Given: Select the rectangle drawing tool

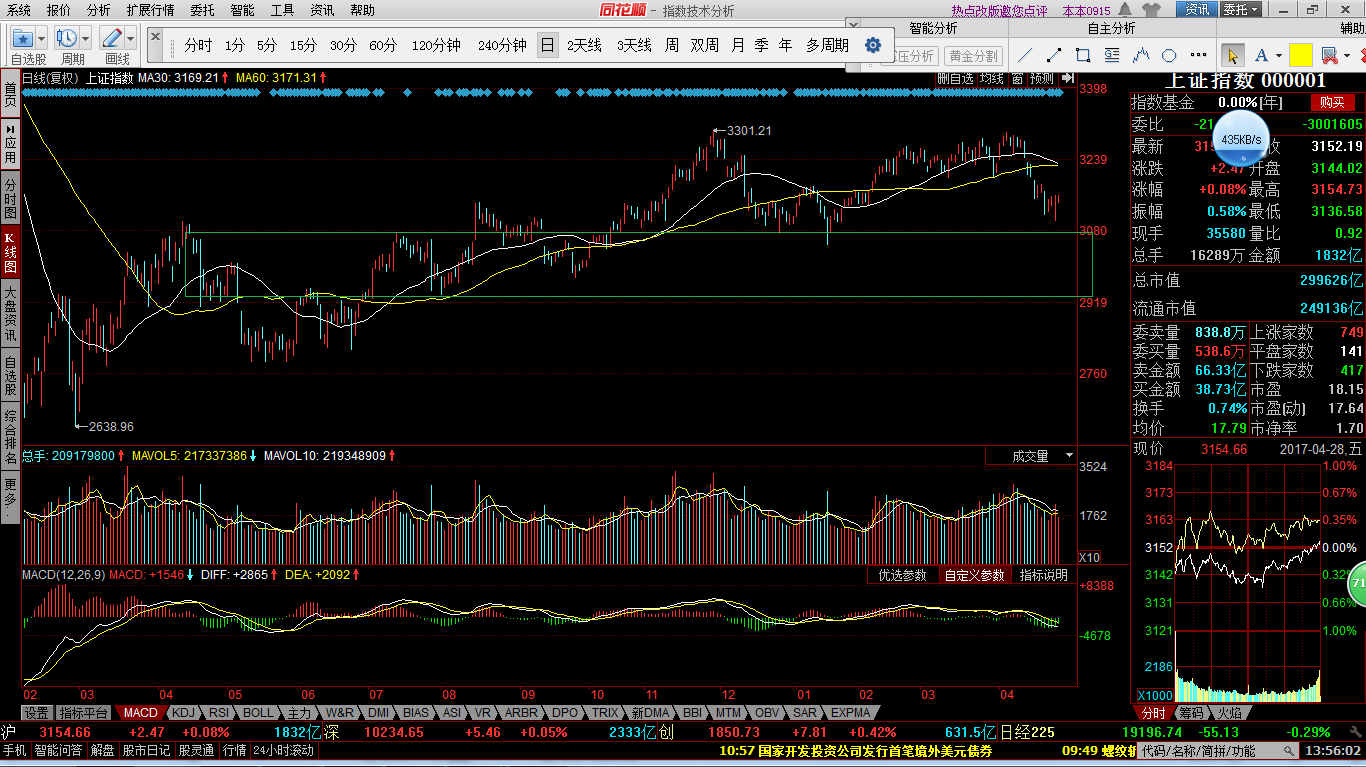Looking at the screenshot, I should tap(1083, 55).
